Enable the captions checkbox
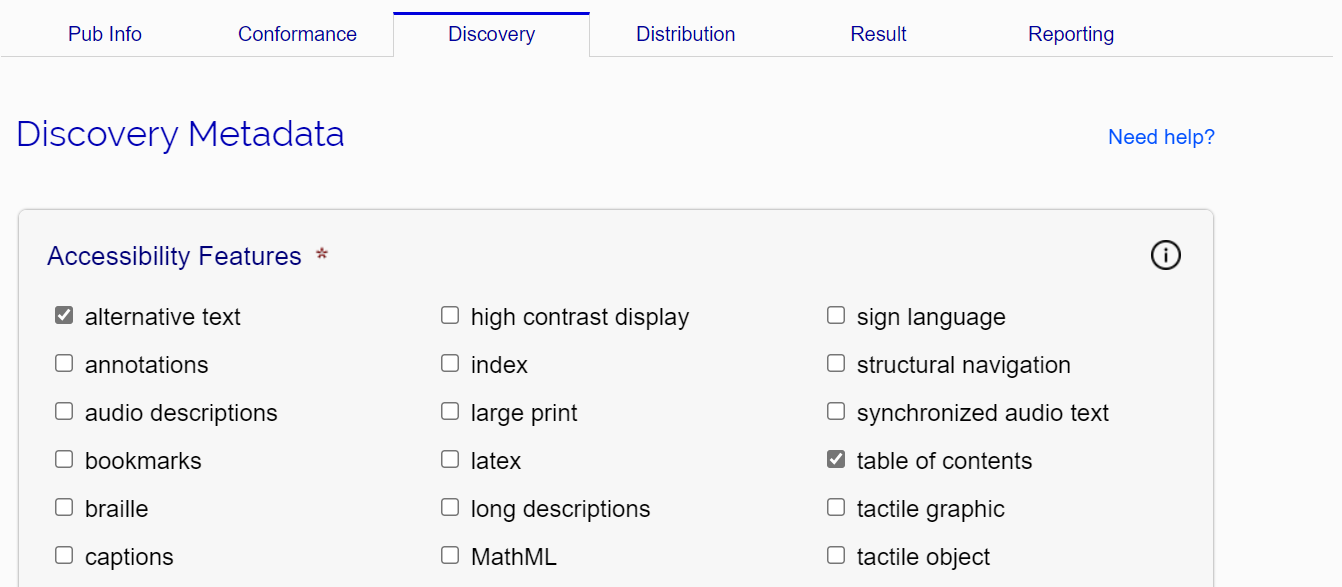The image size is (1342, 587). point(64,556)
